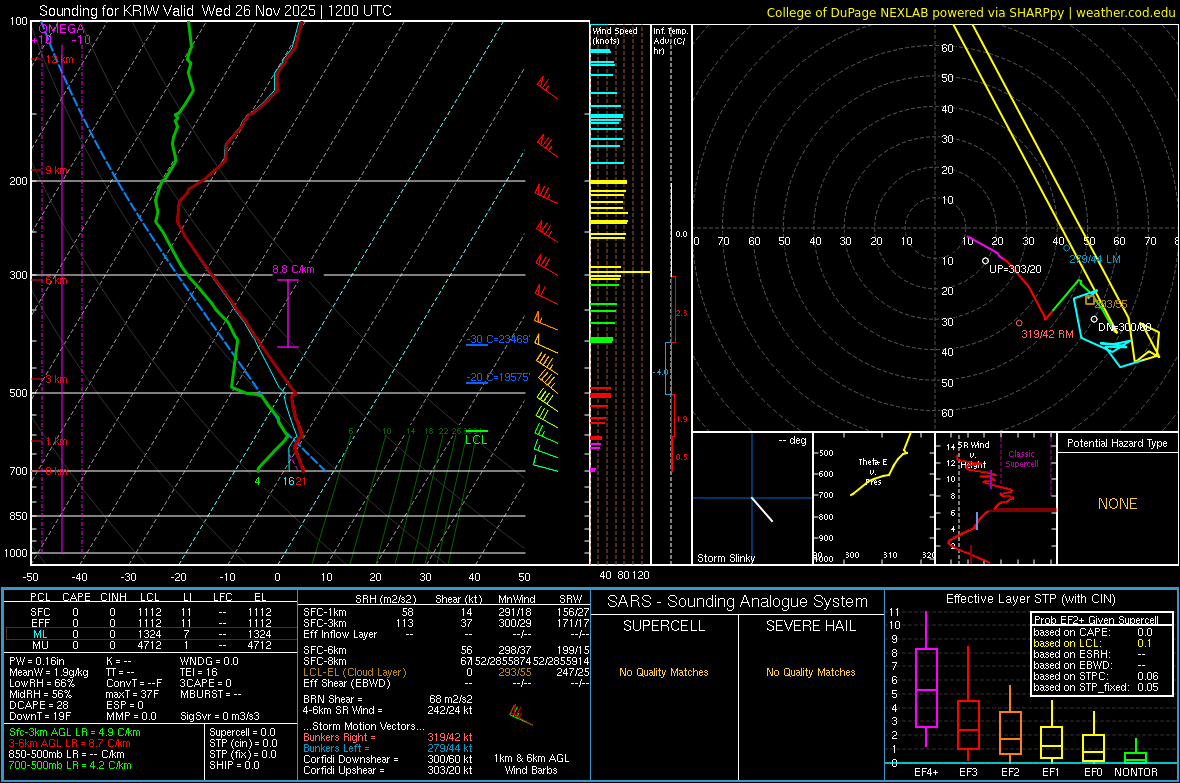The height and width of the screenshot is (783, 1180).
Task: Click the 'Supercell = 0.0' value
Action: (x=242, y=732)
